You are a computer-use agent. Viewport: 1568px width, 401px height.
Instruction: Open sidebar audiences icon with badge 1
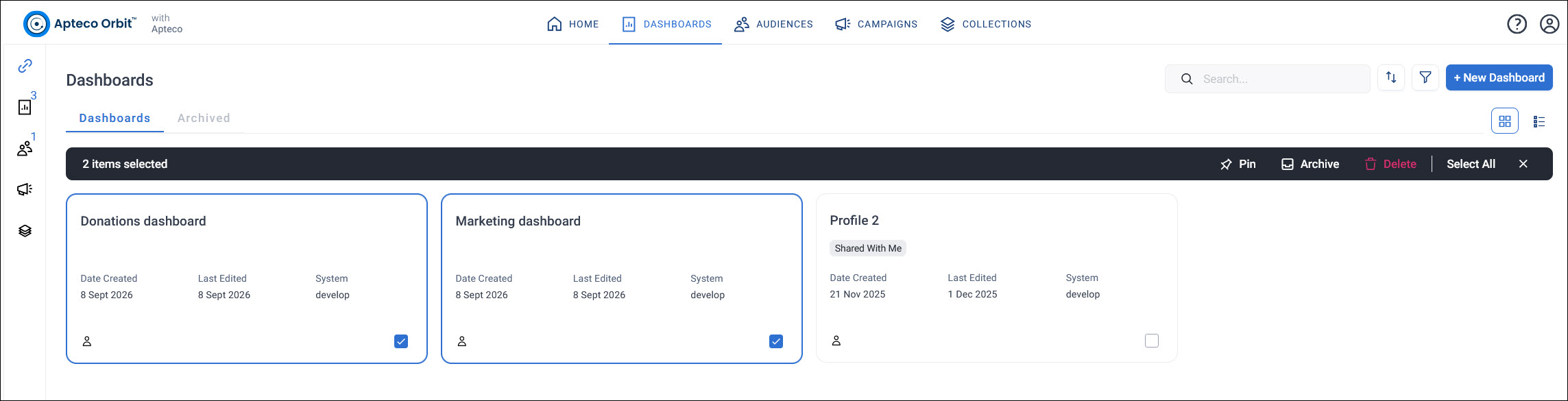tap(25, 148)
